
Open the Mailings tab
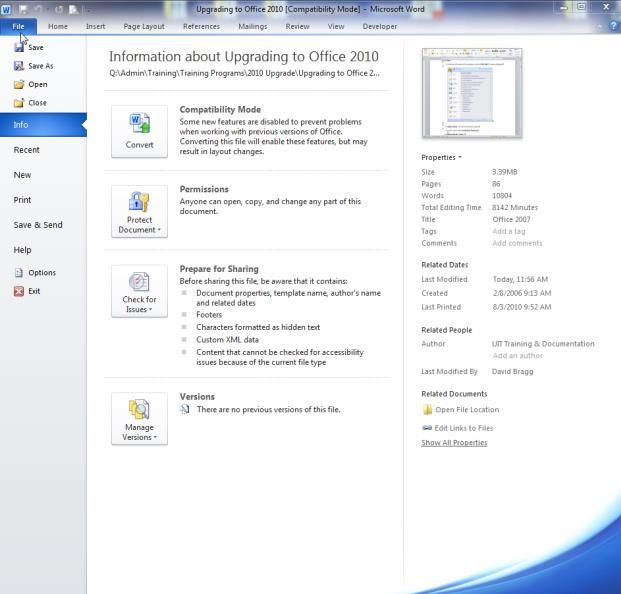tap(253, 26)
